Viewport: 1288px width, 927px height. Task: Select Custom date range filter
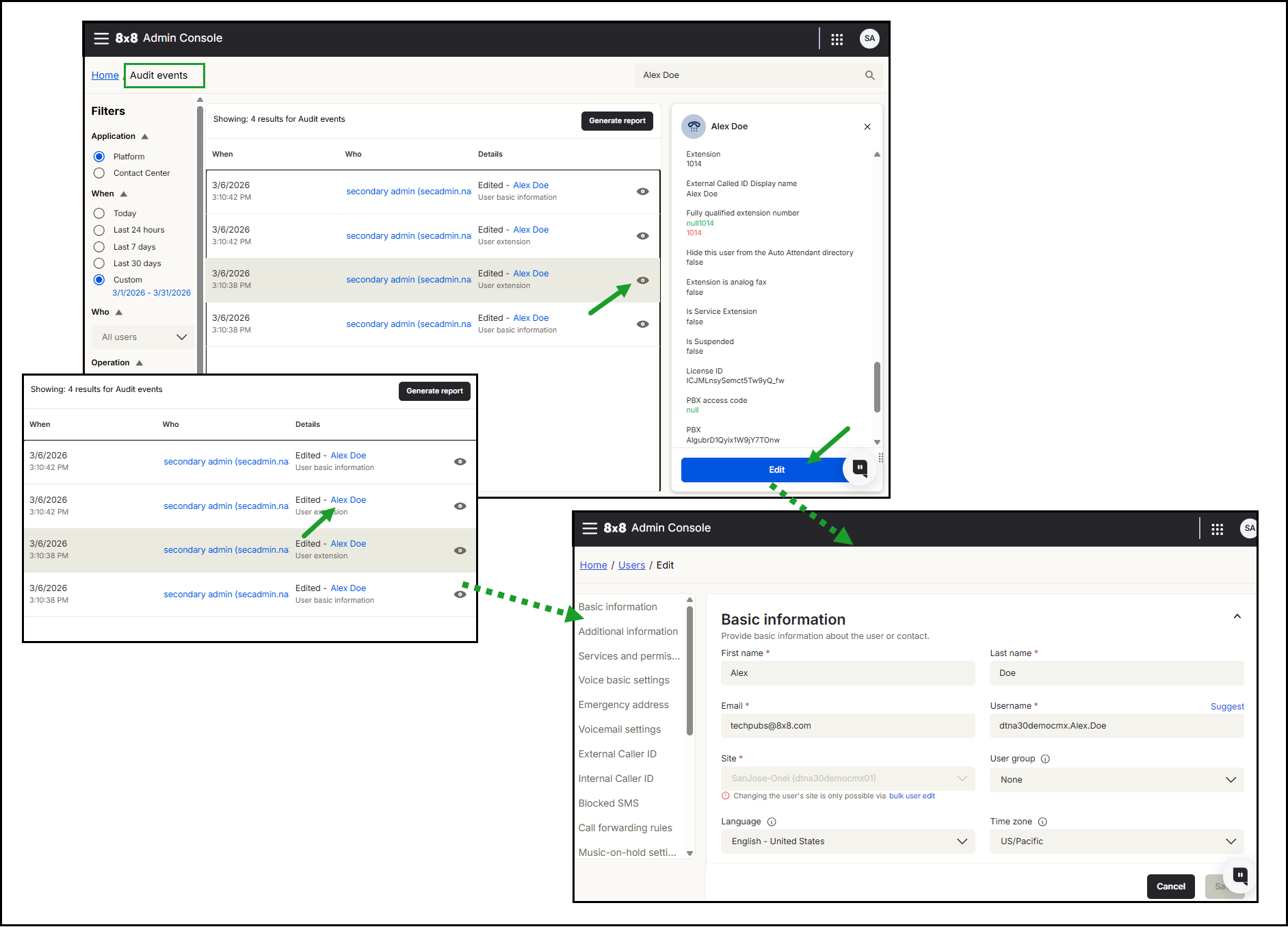pyautogui.click(x=99, y=280)
